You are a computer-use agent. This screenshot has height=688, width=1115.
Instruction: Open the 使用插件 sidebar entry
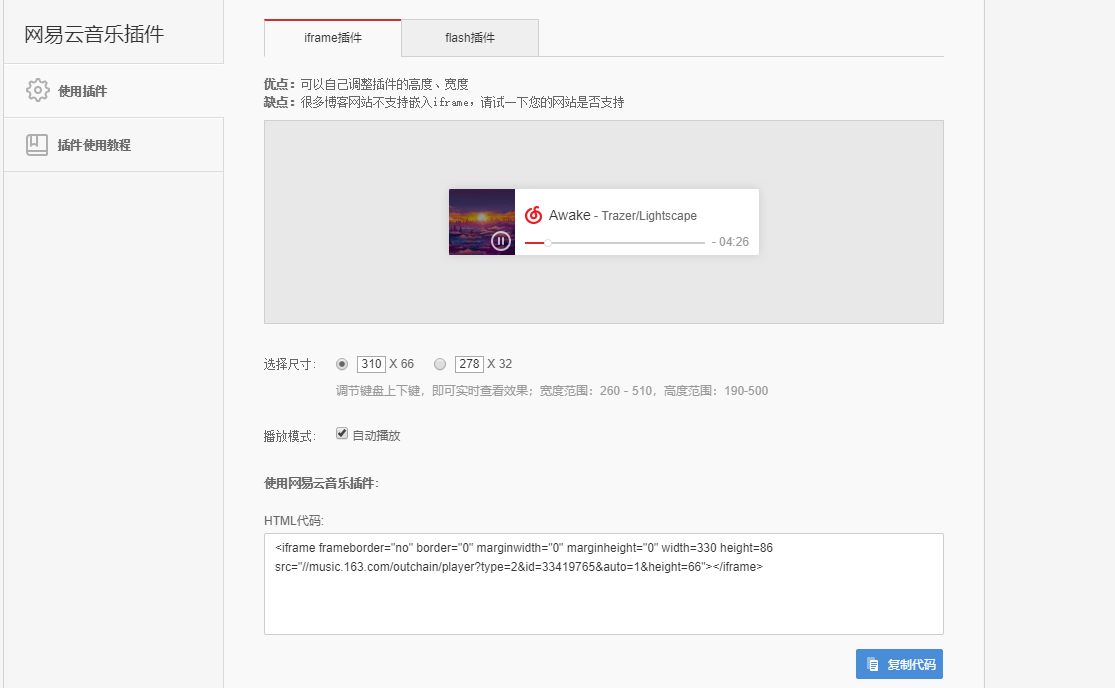click(82, 91)
